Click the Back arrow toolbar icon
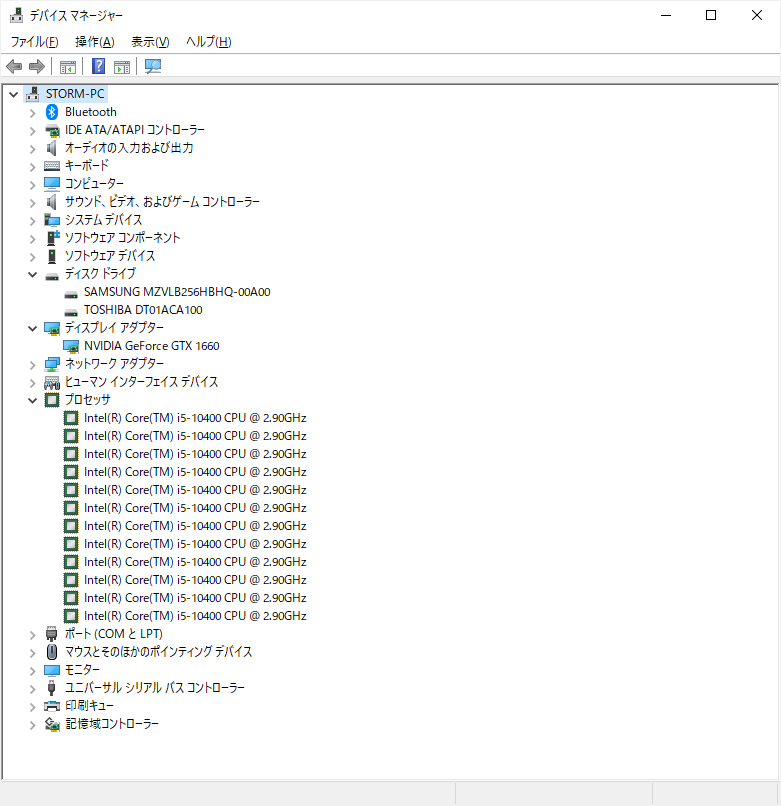This screenshot has height=806, width=781. (x=14, y=66)
